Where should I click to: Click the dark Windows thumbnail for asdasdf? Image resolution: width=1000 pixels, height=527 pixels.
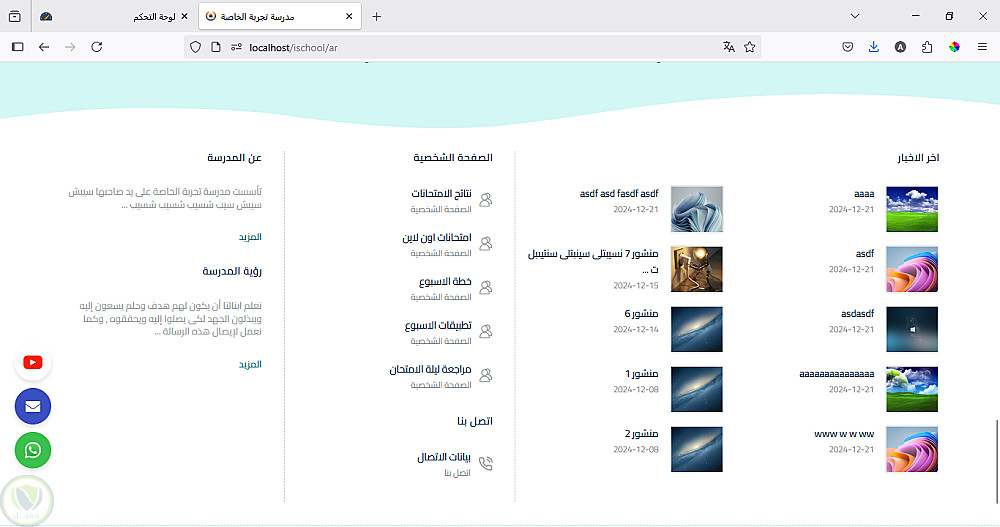click(x=912, y=329)
